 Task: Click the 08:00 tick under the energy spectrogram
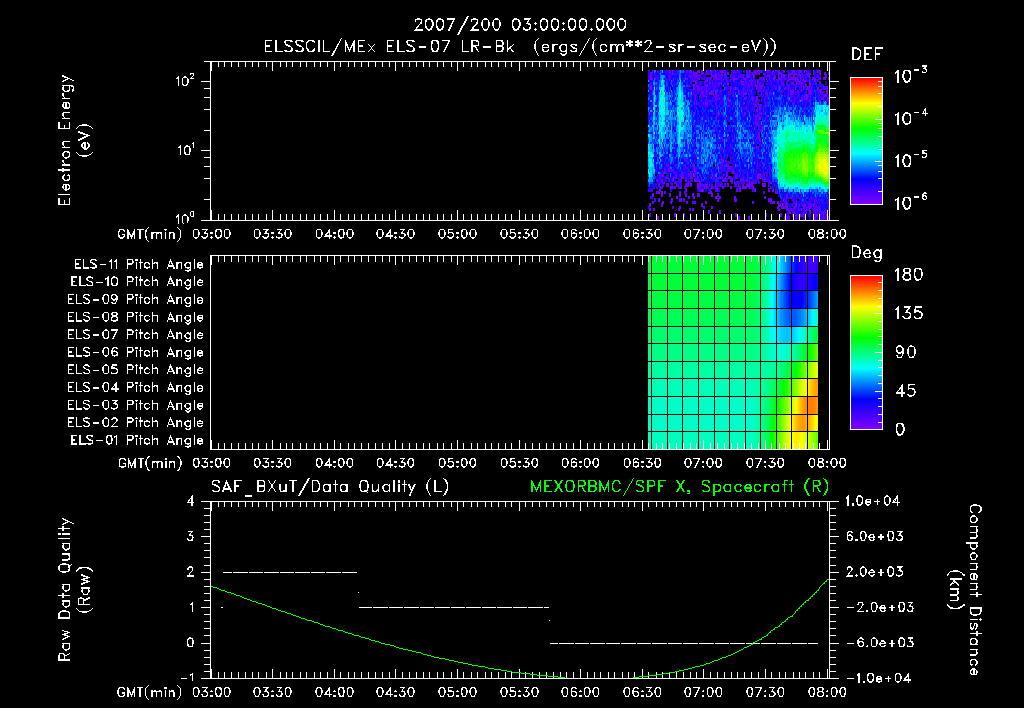827,234
